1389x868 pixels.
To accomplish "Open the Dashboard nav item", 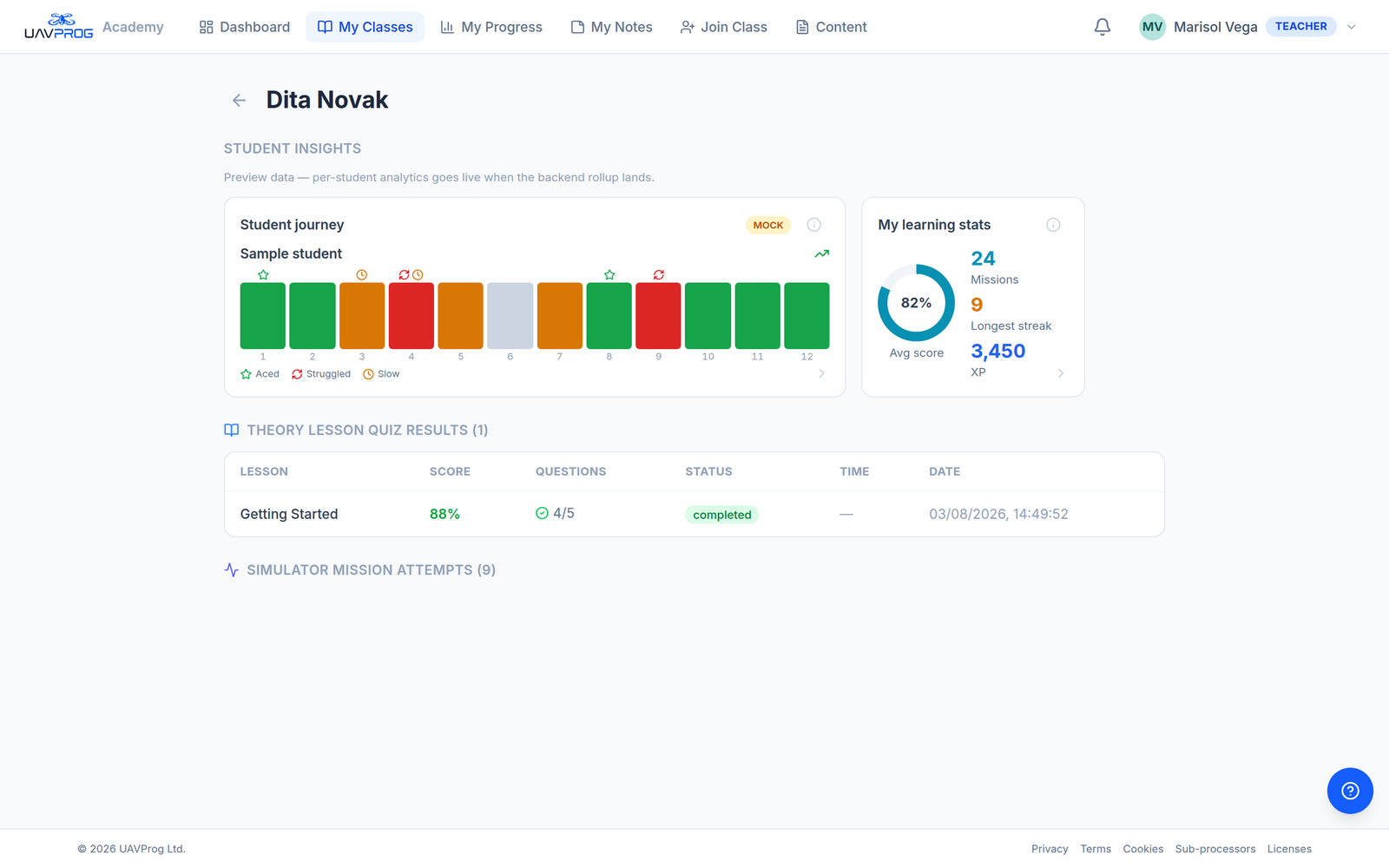I will pyautogui.click(x=245, y=27).
